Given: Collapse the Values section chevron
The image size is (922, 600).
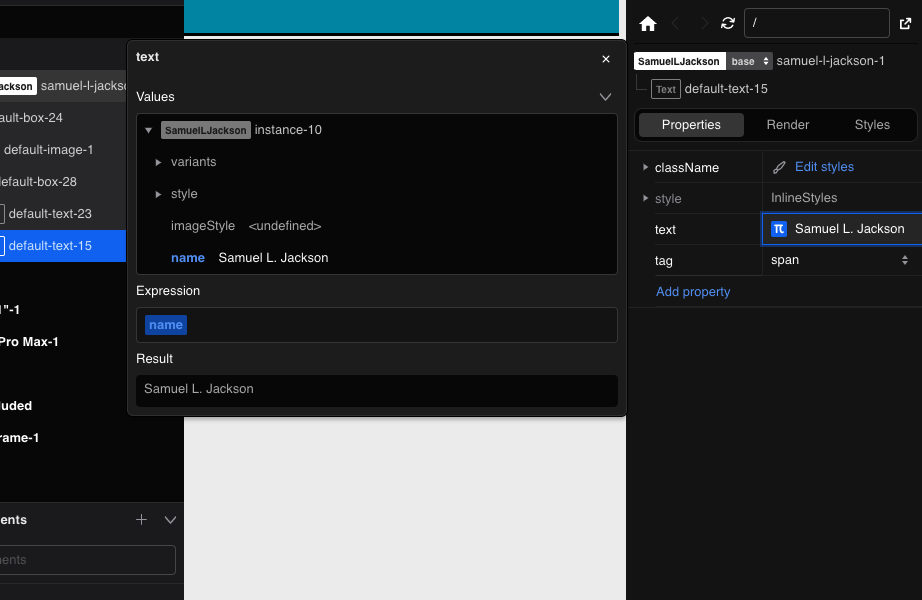Looking at the screenshot, I should [x=605, y=96].
